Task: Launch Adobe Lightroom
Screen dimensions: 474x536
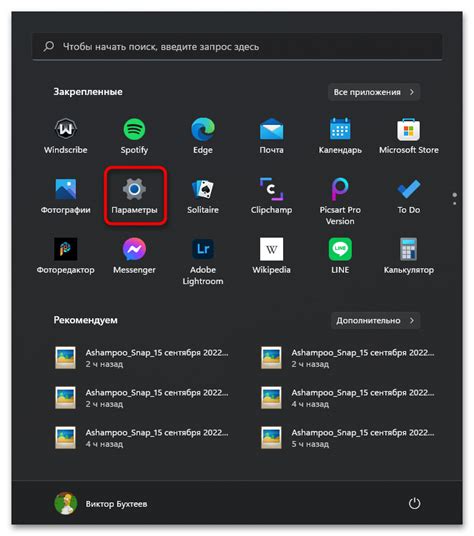Action: [203, 262]
